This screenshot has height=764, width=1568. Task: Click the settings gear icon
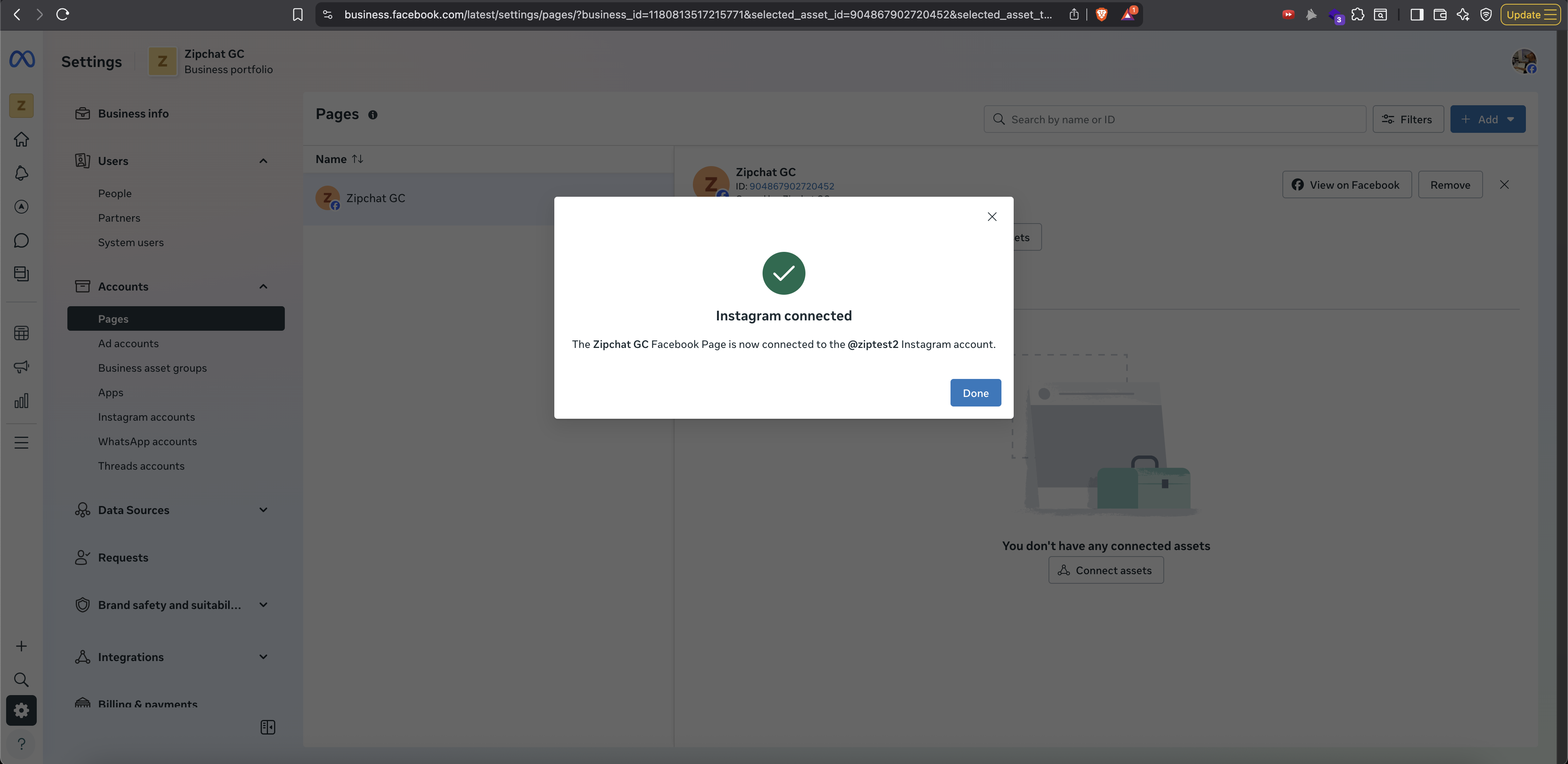[21, 710]
